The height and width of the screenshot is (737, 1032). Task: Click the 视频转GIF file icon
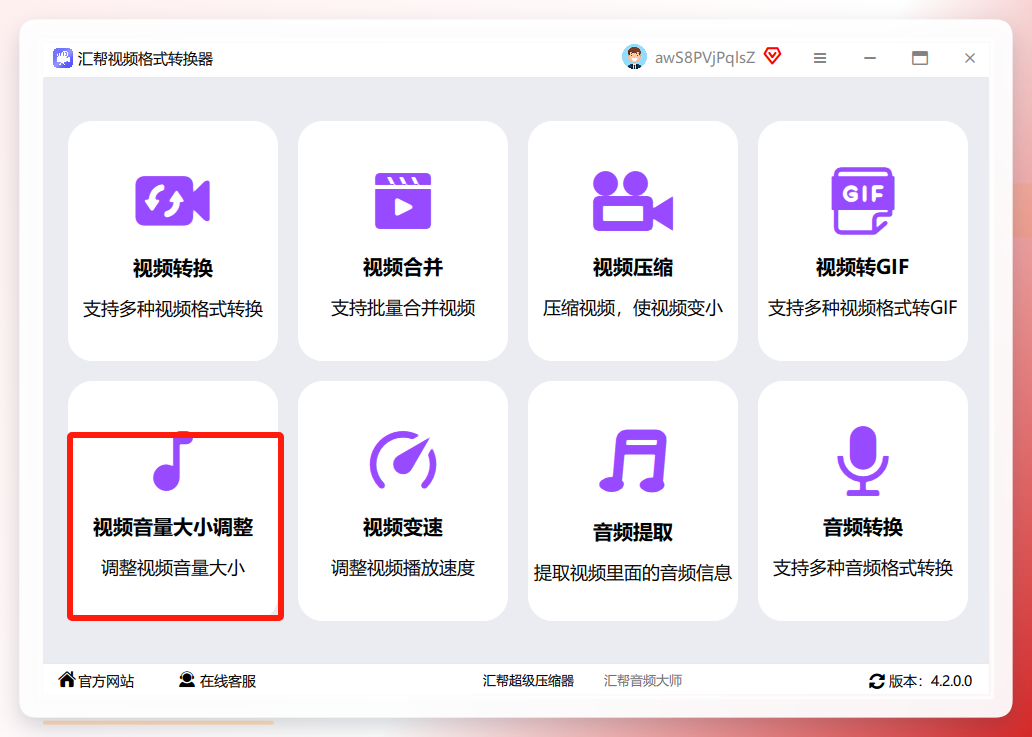click(862, 201)
